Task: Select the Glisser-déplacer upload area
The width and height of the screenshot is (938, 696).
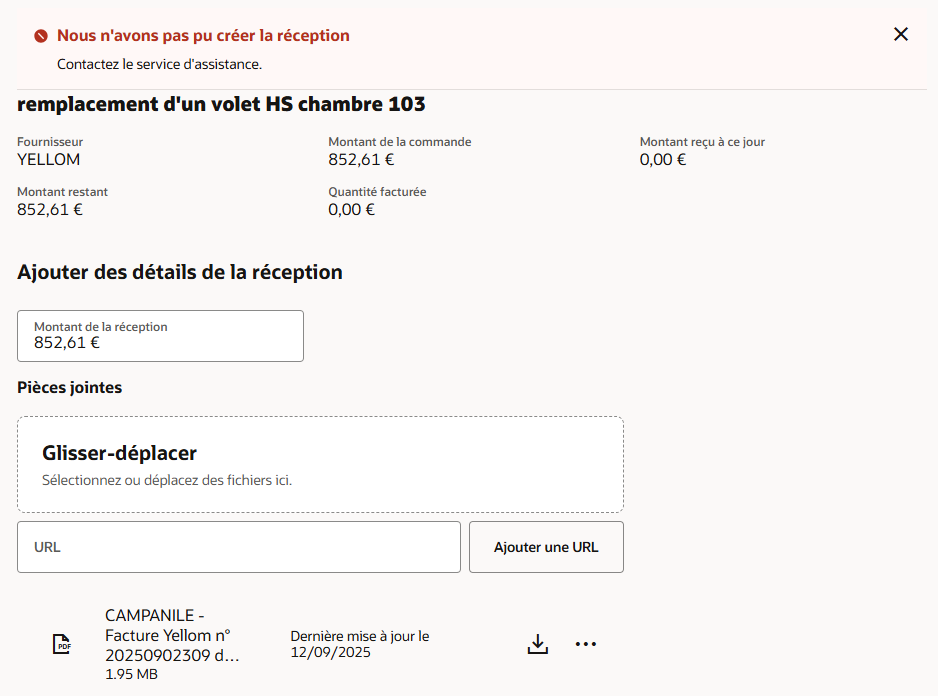Action: [320, 461]
